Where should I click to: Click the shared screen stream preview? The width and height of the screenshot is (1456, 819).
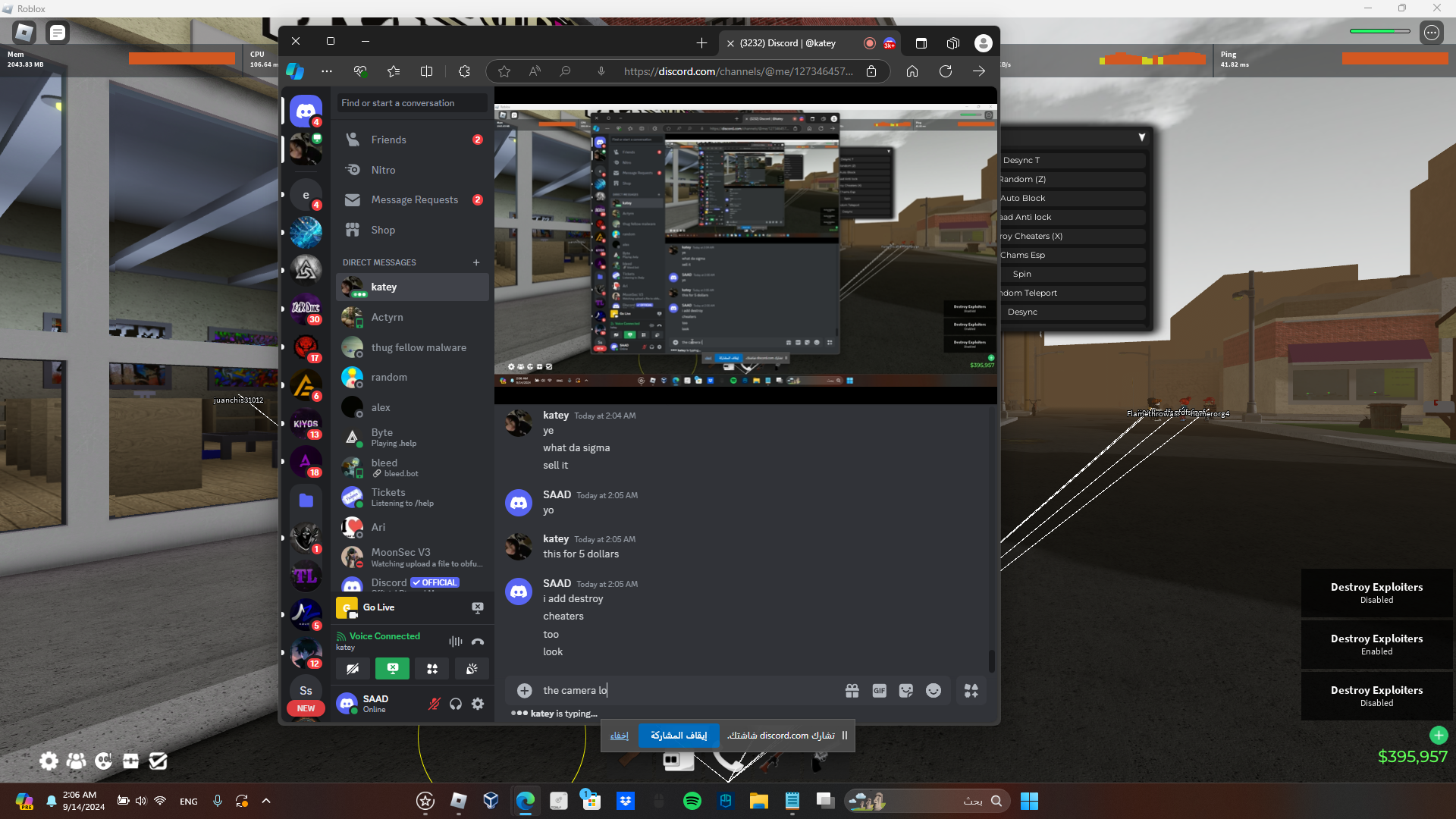coord(745,245)
